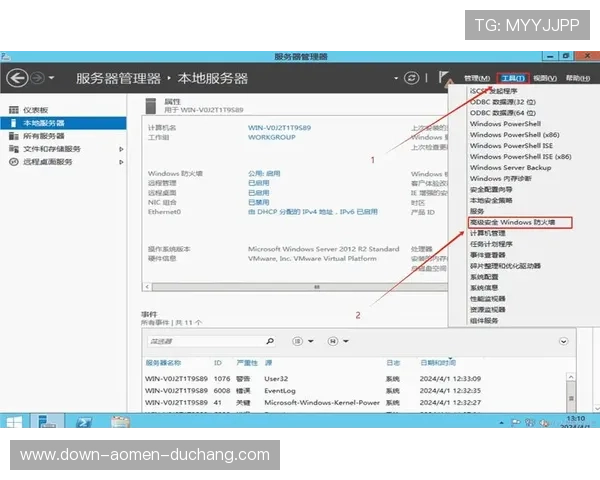Open the 帮助(H) menu
Screen dimensions: 600x480
click(x=578, y=78)
